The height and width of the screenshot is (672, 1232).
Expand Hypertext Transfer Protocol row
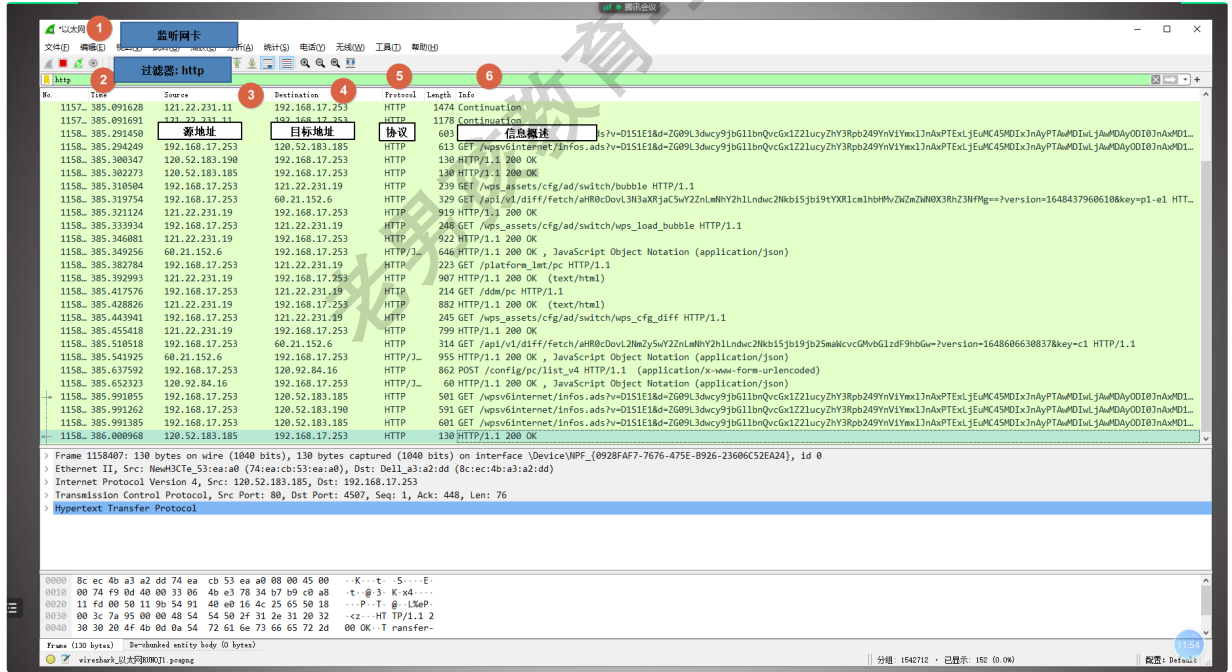tap(46, 508)
